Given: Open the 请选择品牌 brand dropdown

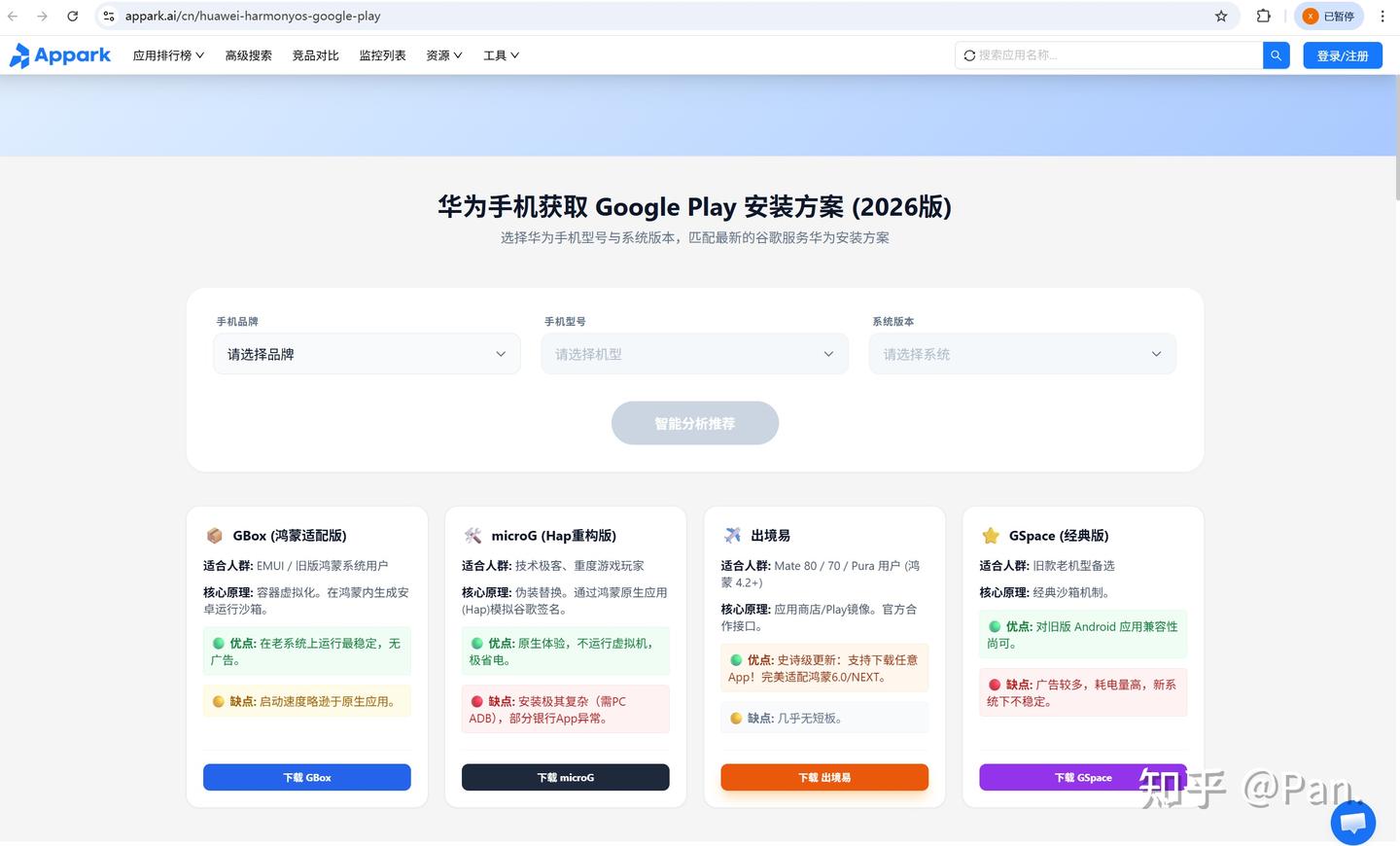Looking at the screenshot, I should click(367, 354).
